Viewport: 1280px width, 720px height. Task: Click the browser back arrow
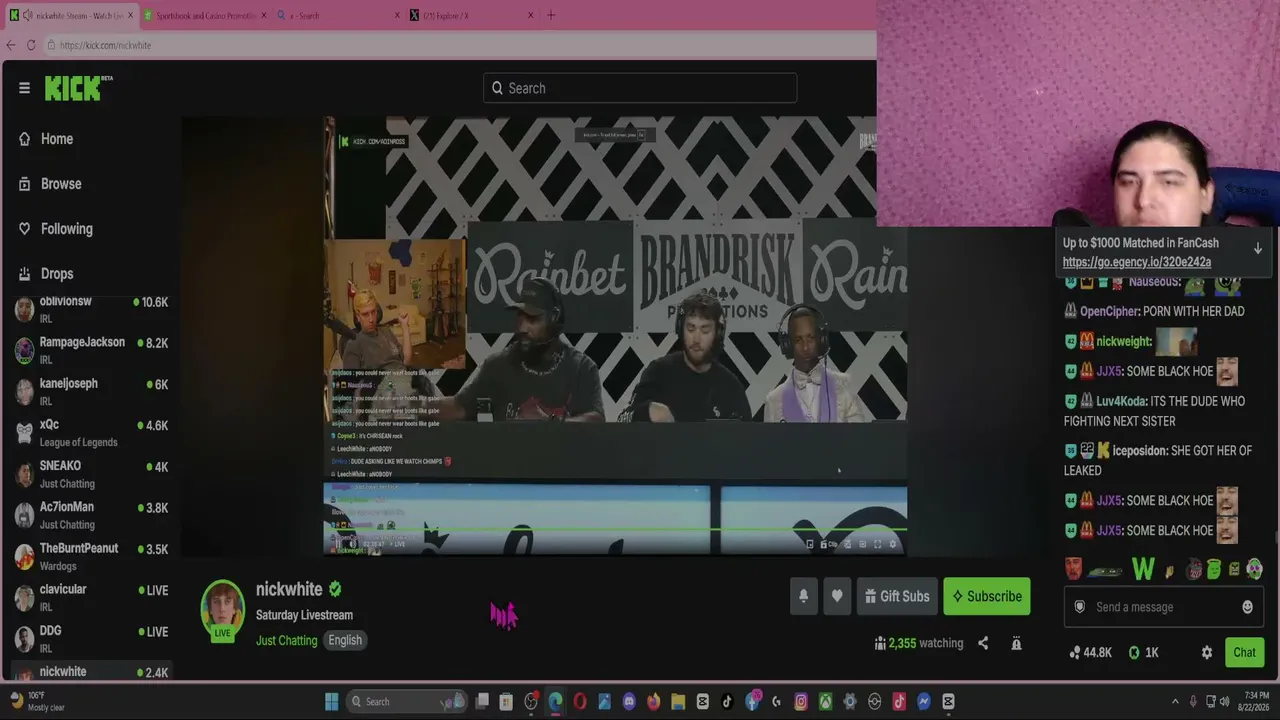tap(11, 45)
